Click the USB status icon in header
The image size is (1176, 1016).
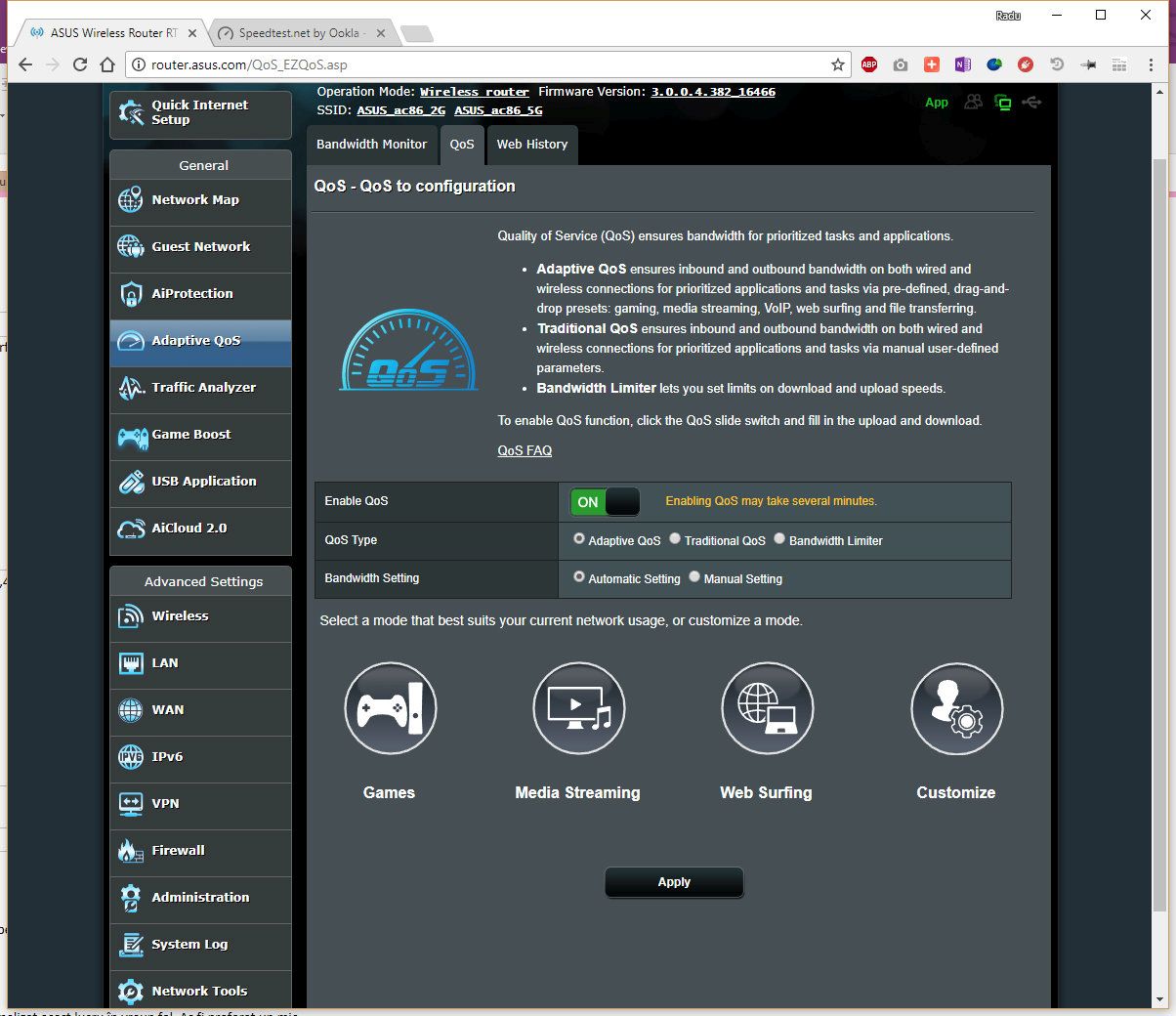[x=1031, y=102]
